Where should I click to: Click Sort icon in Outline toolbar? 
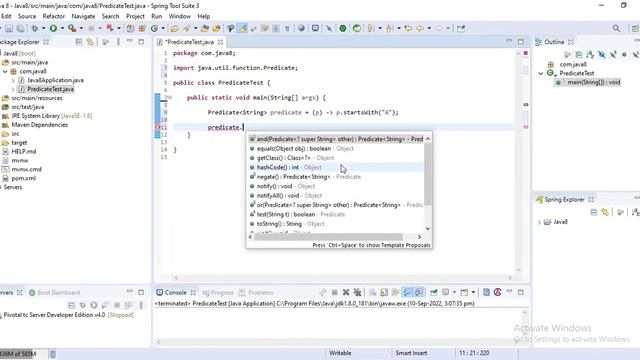(590, 54)
